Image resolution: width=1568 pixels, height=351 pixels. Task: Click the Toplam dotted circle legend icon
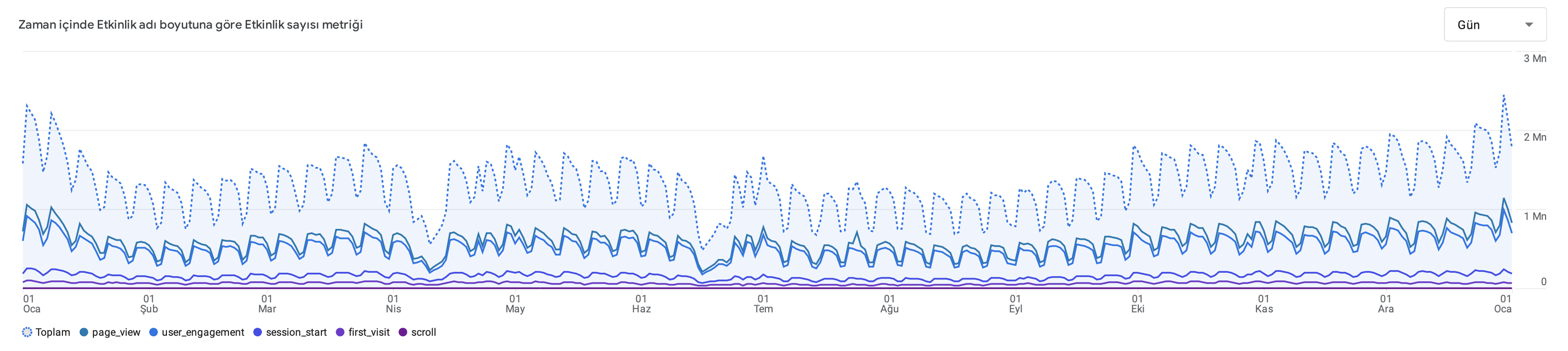point(27,332)
